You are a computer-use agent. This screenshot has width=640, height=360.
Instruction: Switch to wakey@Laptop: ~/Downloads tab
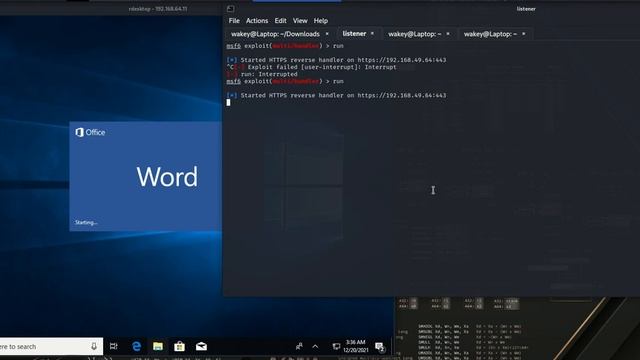(x=275, y=34)
